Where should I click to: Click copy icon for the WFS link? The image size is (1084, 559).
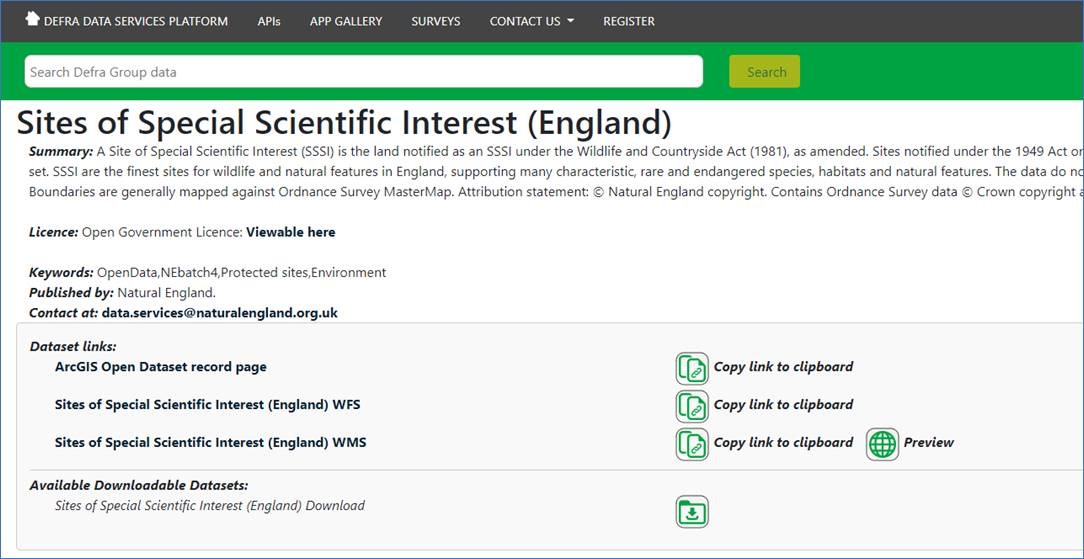(692, 406)
